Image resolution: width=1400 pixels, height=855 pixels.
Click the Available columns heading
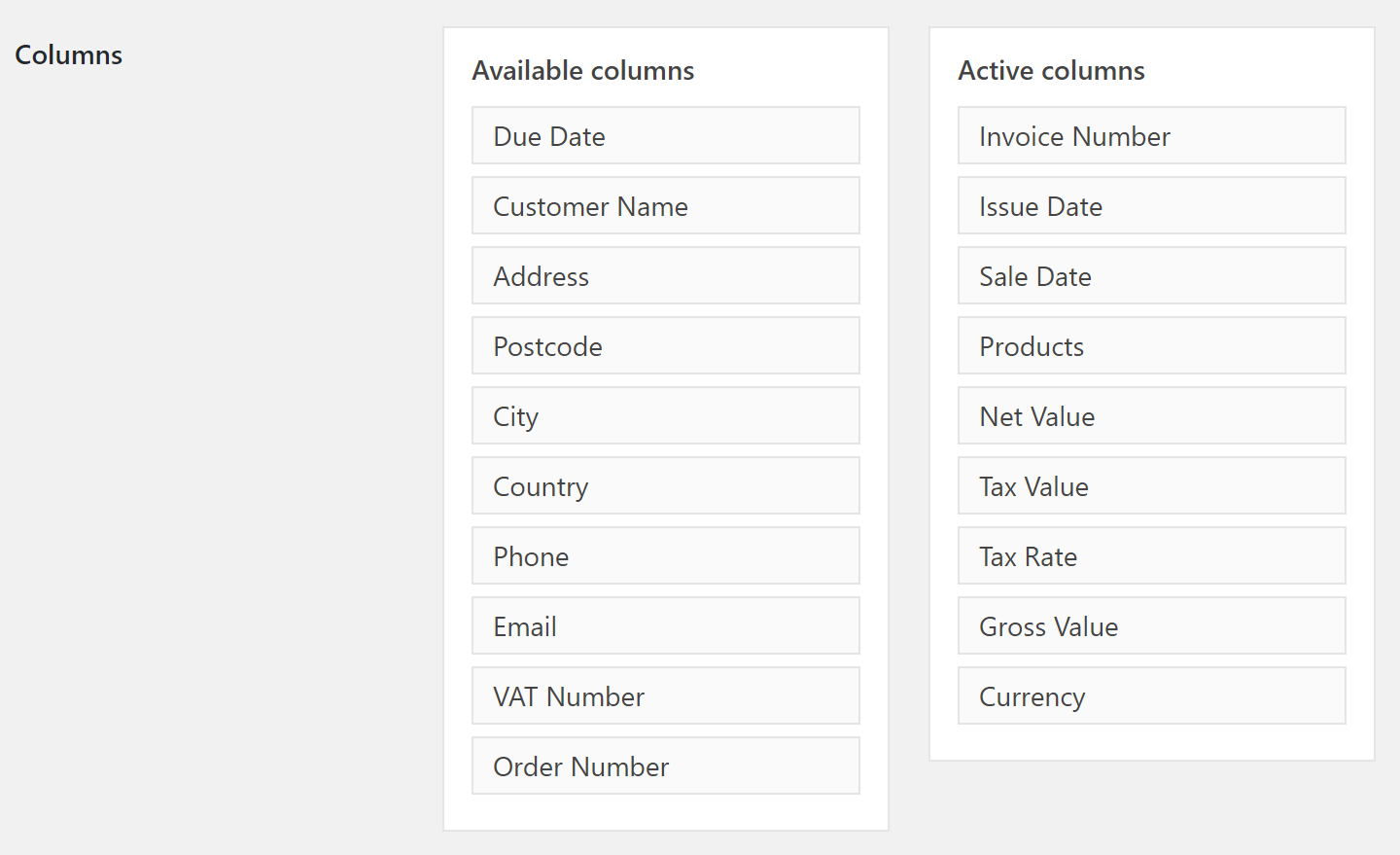click(583, 71)
